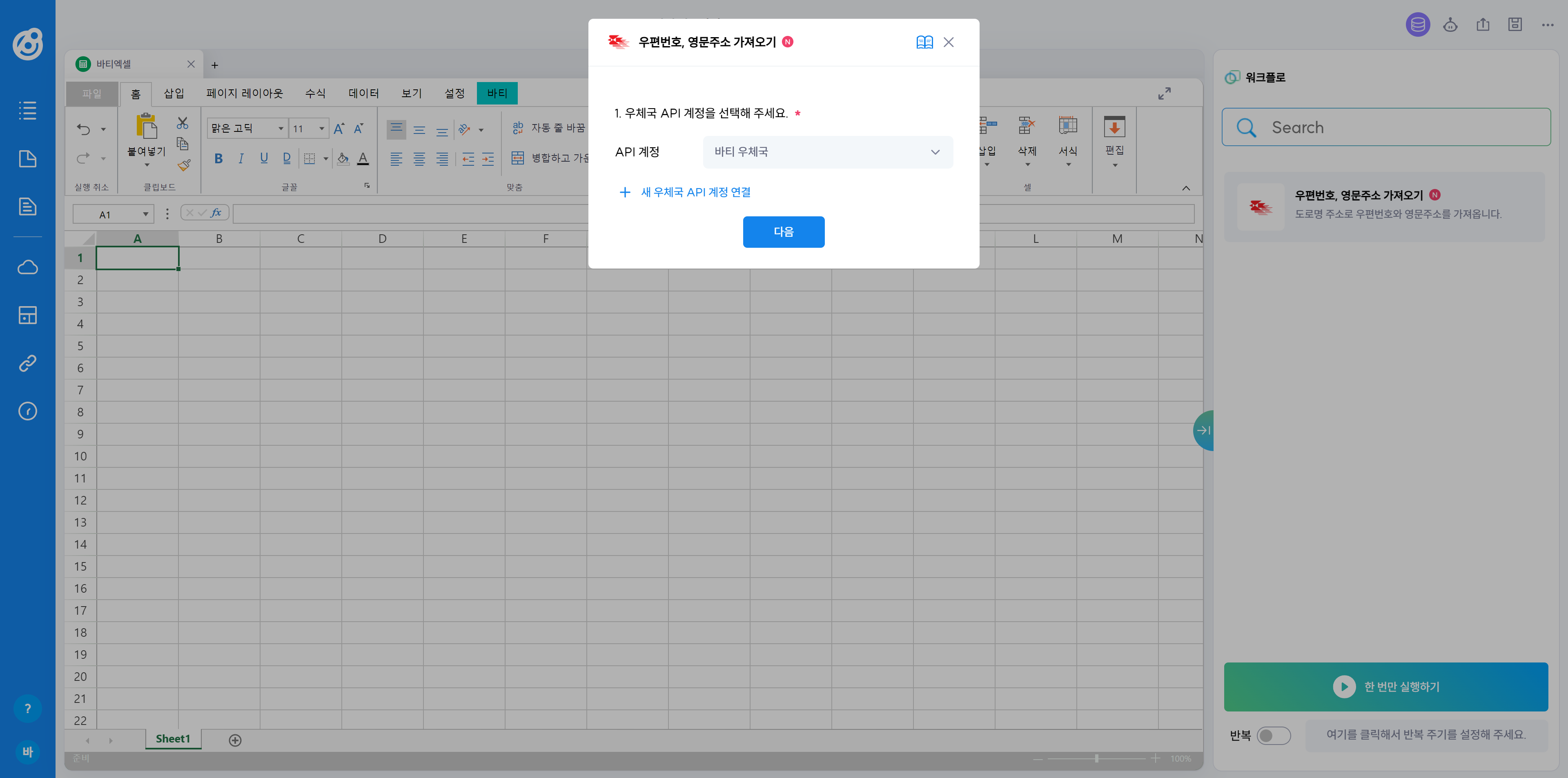Click the app logo in the sidebar

click(27, 44)
